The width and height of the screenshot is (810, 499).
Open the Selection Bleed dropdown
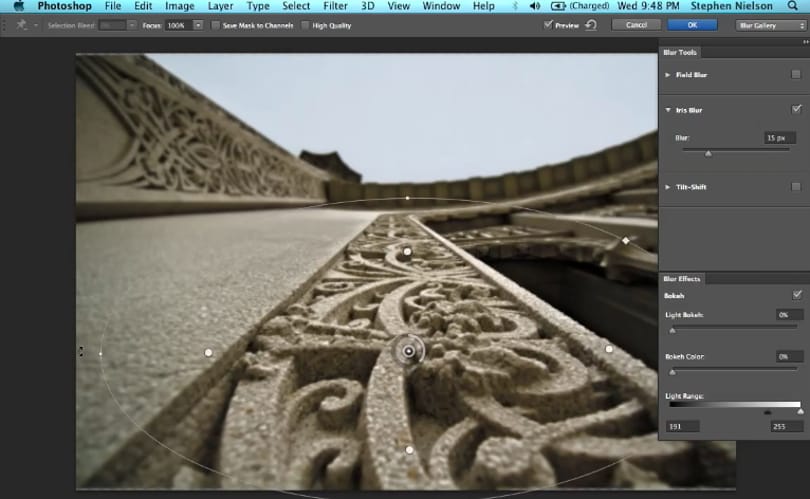pyautogui.click(x=132, y=25)
